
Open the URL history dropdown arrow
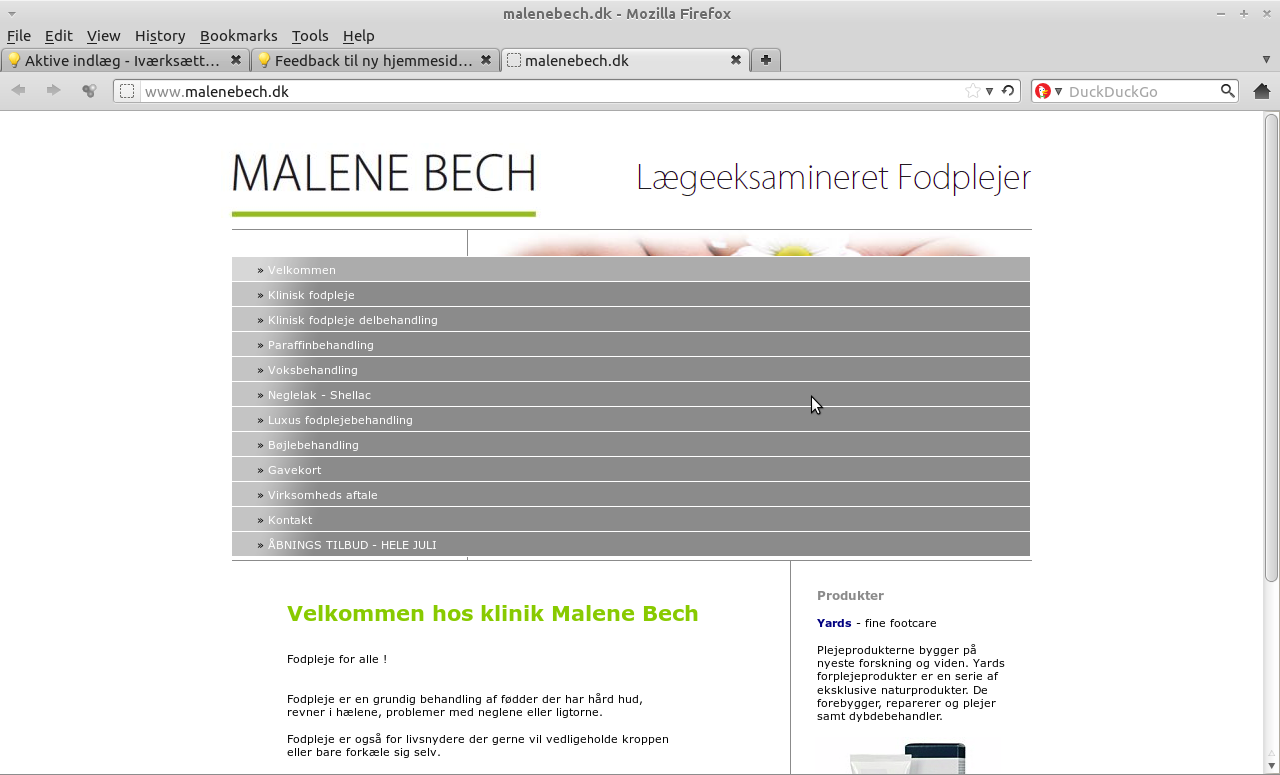click(989, 91)
